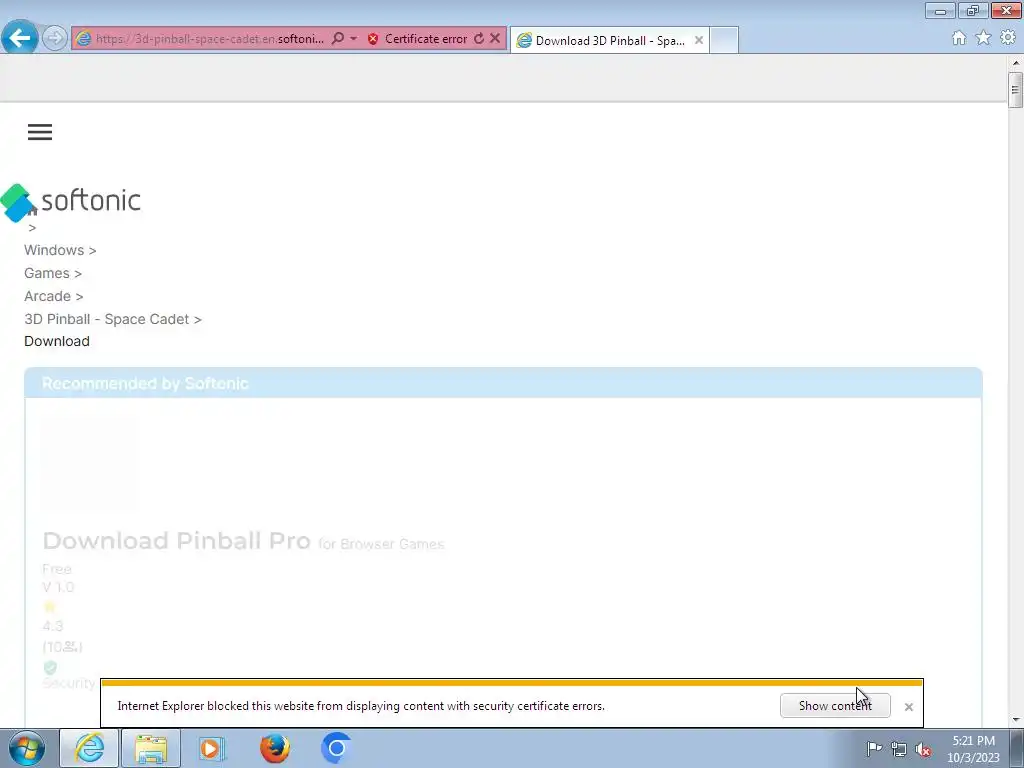The image size is (1024, 768).
Task: Open the Certificate error security report
Action: pos(418,39)
